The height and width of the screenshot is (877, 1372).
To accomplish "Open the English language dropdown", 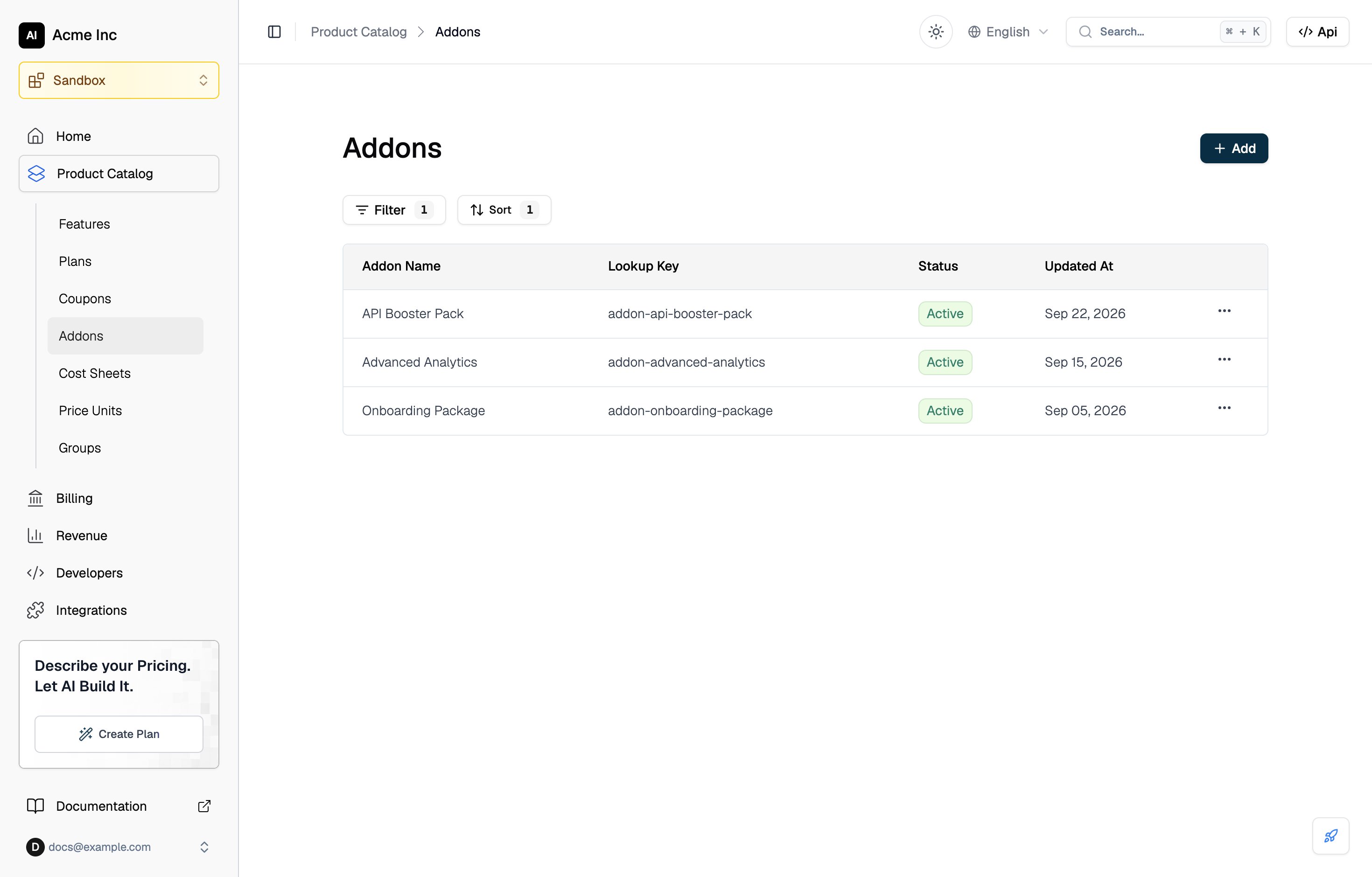I will click(1008, 32).
